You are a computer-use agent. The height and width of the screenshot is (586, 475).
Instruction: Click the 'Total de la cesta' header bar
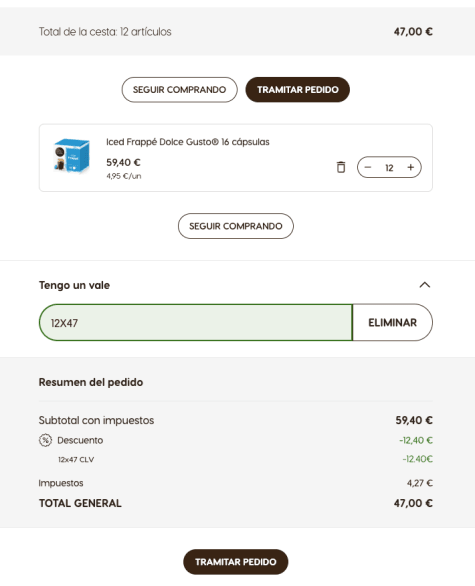click(237, 31)
